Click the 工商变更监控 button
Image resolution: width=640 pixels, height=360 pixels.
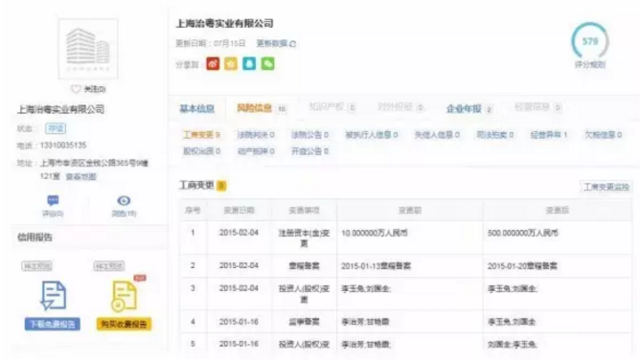(x=606, y=187)
